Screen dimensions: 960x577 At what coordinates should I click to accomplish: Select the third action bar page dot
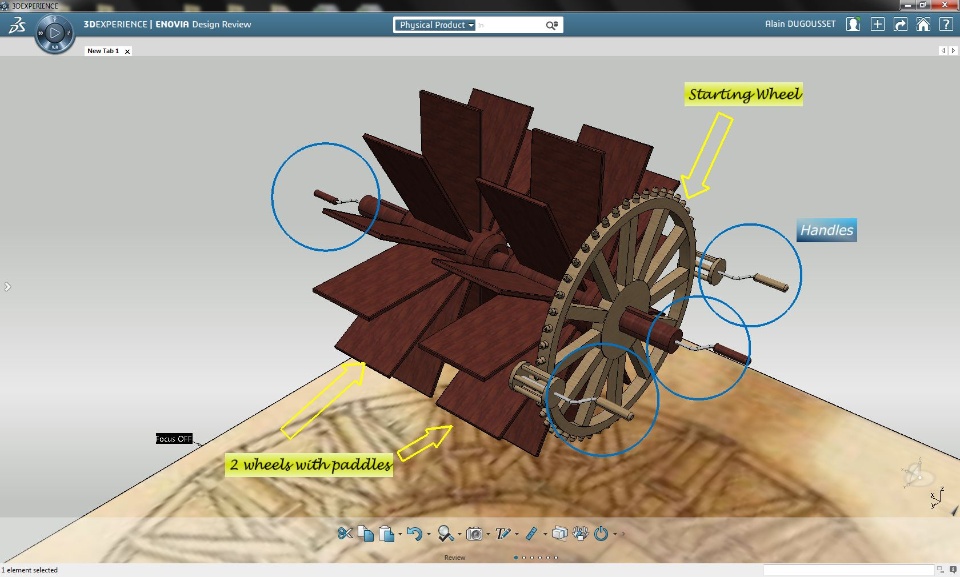532,557
